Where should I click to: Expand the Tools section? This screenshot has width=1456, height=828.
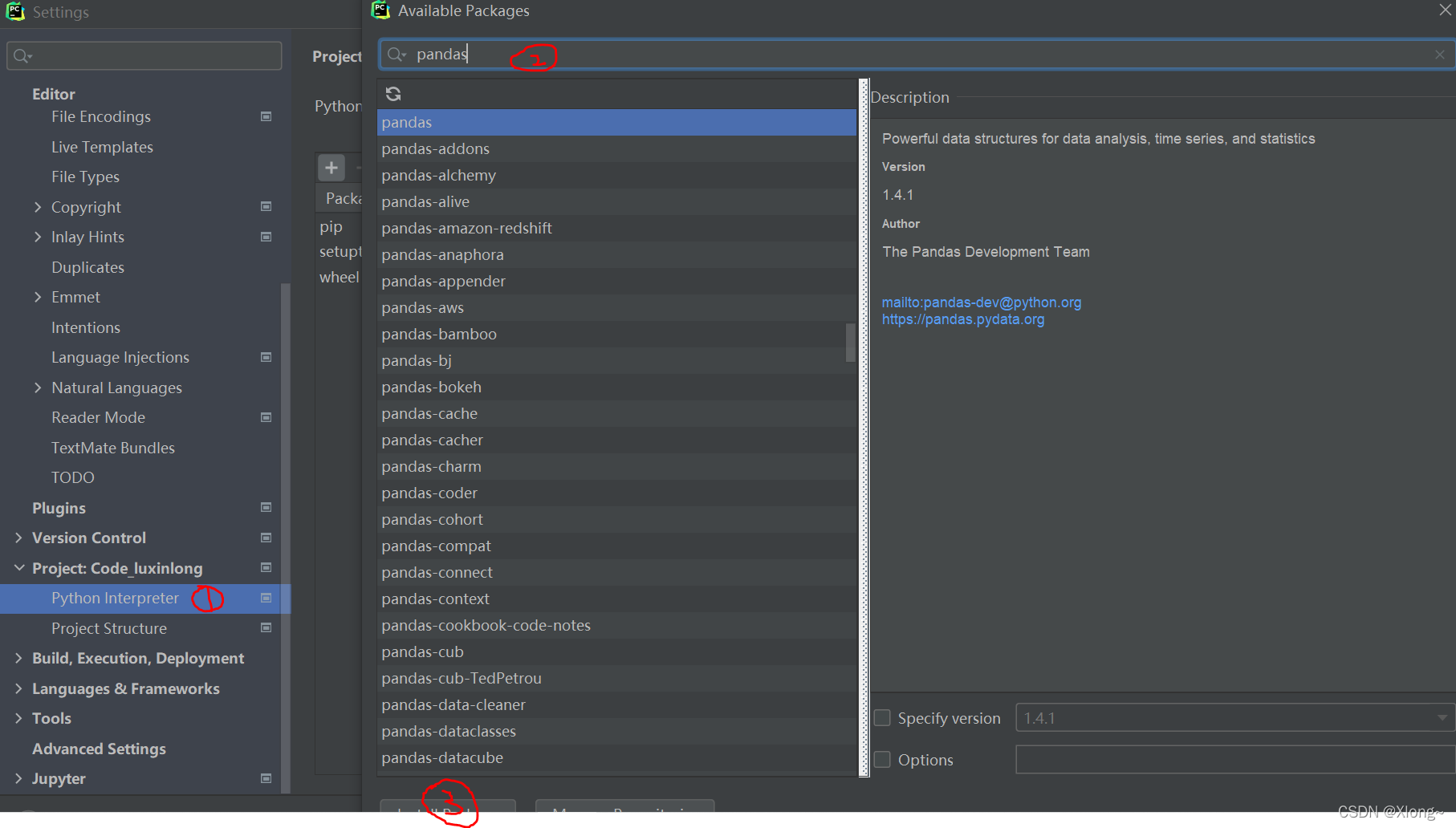pyautogui.click(x=18, y=718)
